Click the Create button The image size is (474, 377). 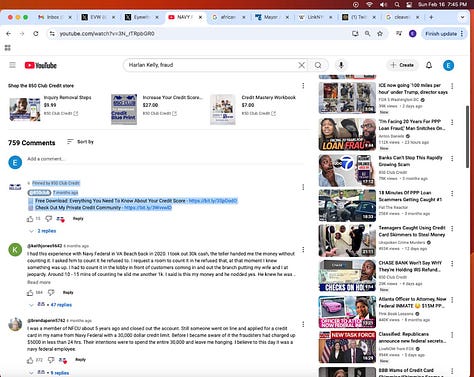(402, 65)
